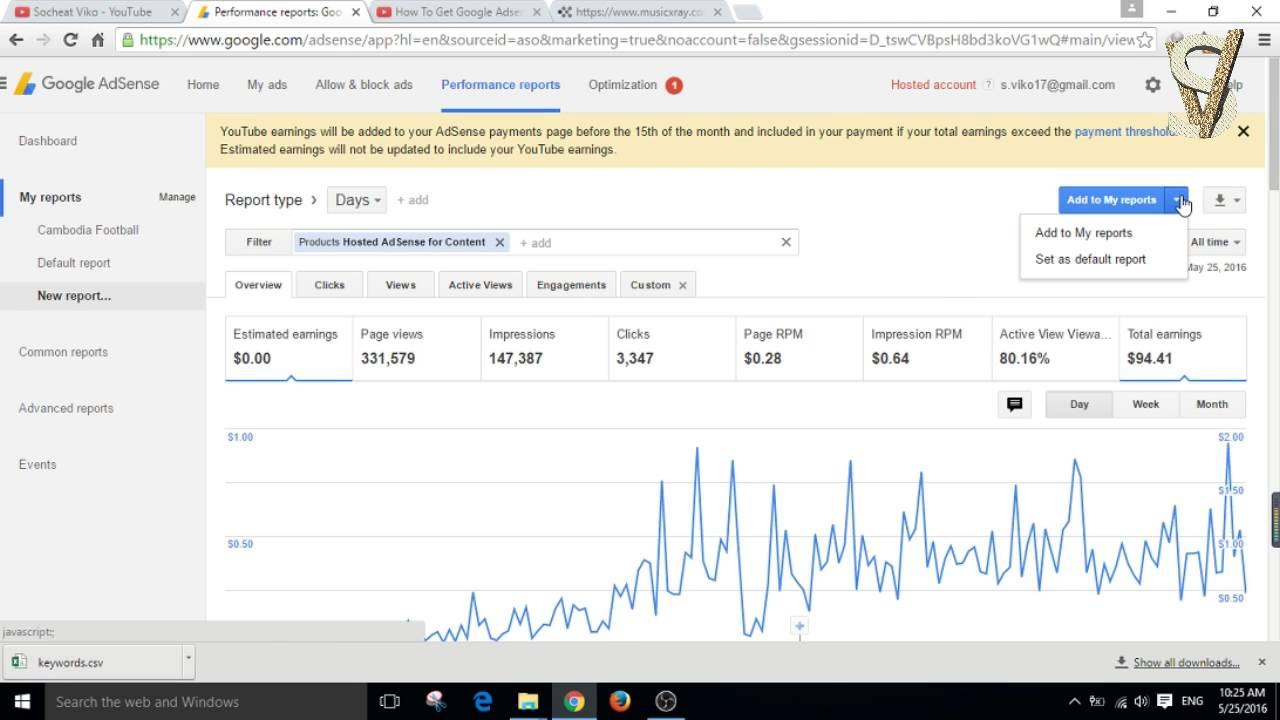
Task: Click Manage next to My reports
Action: 177,197
